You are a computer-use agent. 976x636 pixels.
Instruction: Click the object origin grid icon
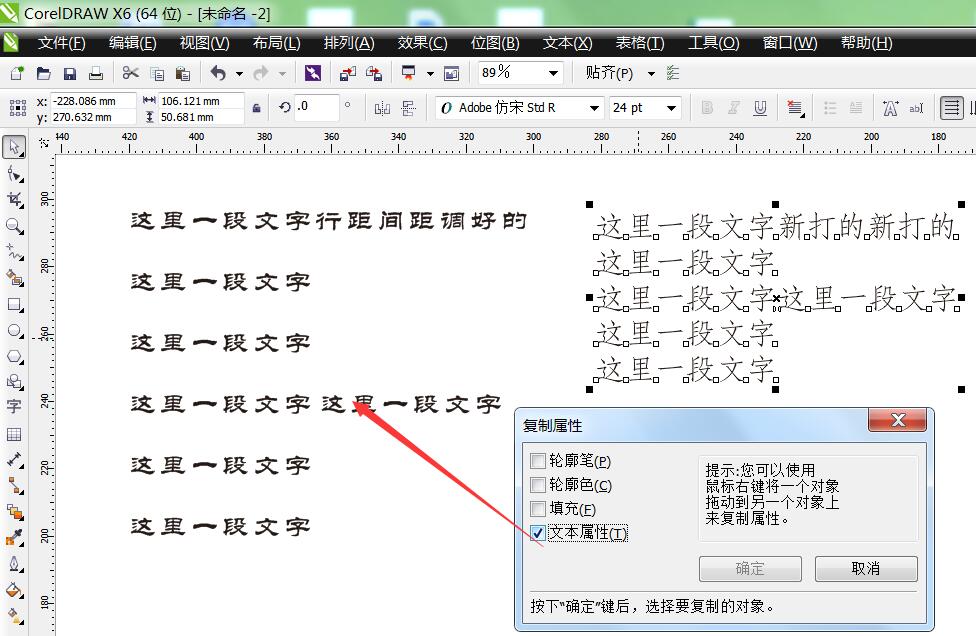point(17,108)
